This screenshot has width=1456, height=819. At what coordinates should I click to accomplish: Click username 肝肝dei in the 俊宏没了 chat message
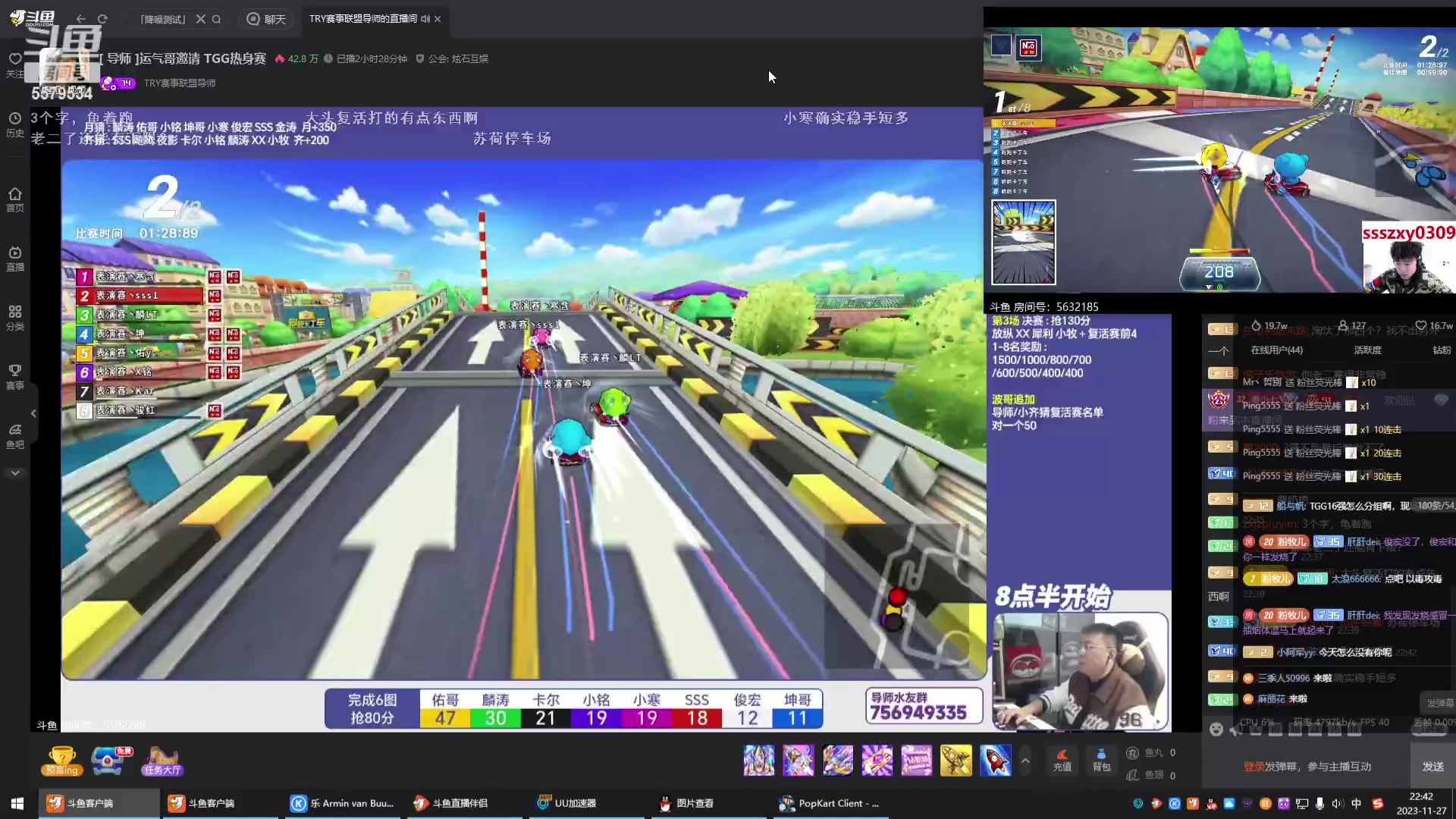(1363, 541)
